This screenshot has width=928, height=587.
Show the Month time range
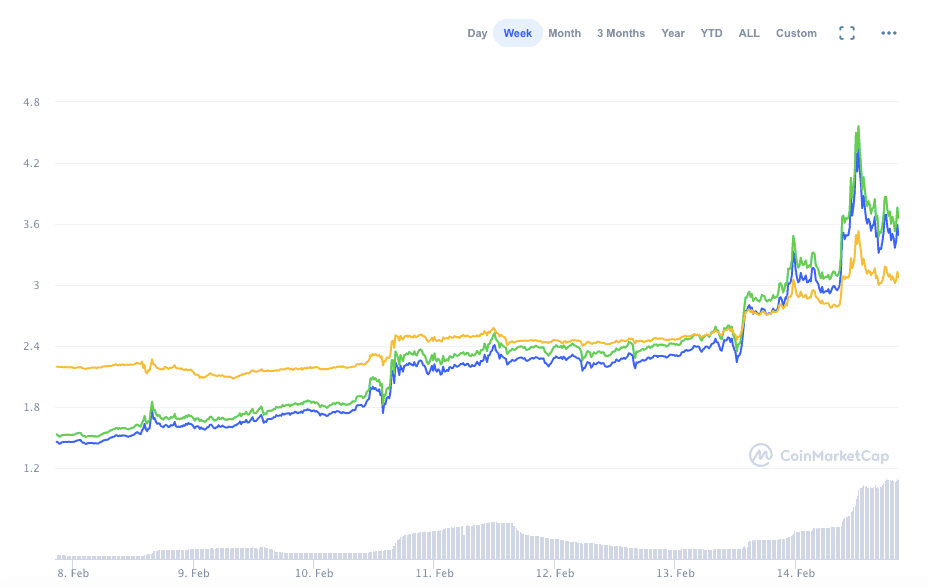pyautogui.click(x=564, y=33)
